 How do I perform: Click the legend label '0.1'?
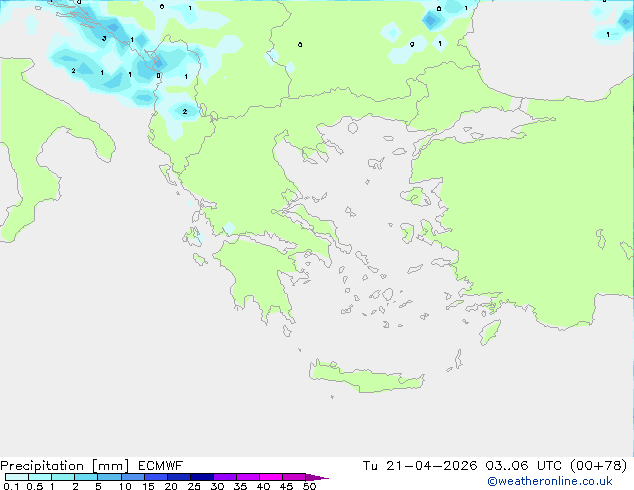[x=11, y=486]
